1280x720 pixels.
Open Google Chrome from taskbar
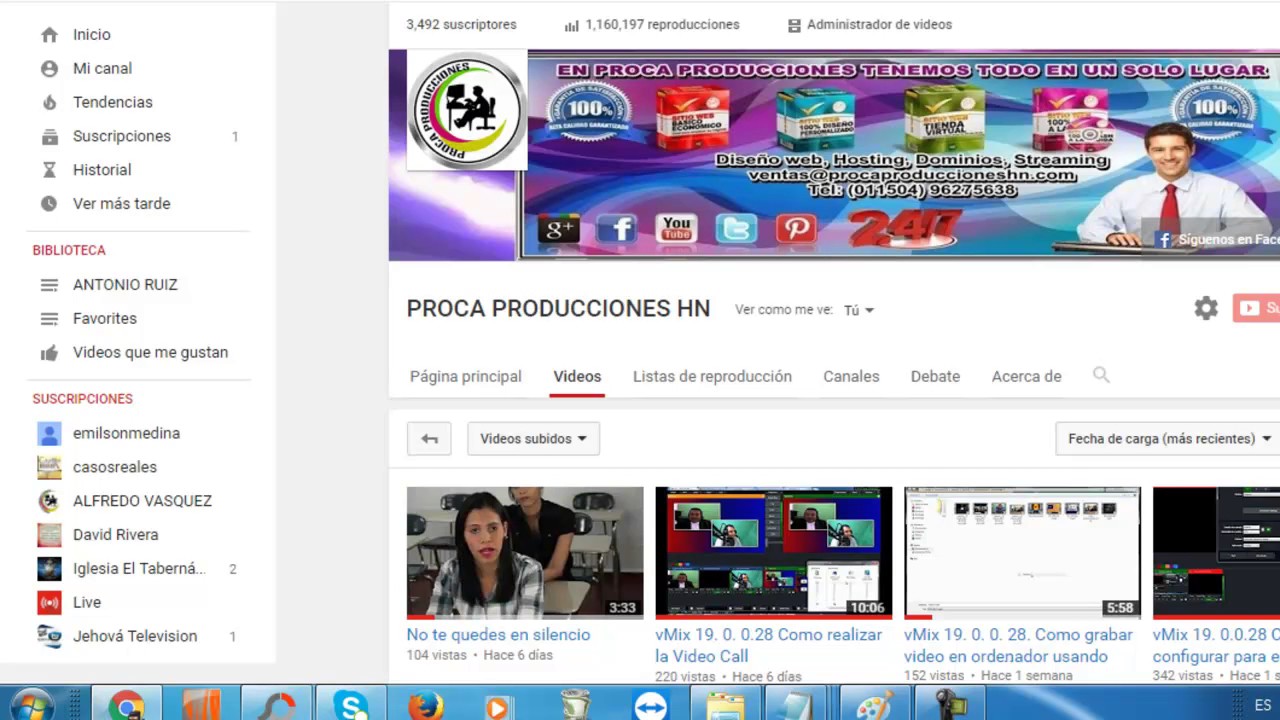tap(126, 704)
